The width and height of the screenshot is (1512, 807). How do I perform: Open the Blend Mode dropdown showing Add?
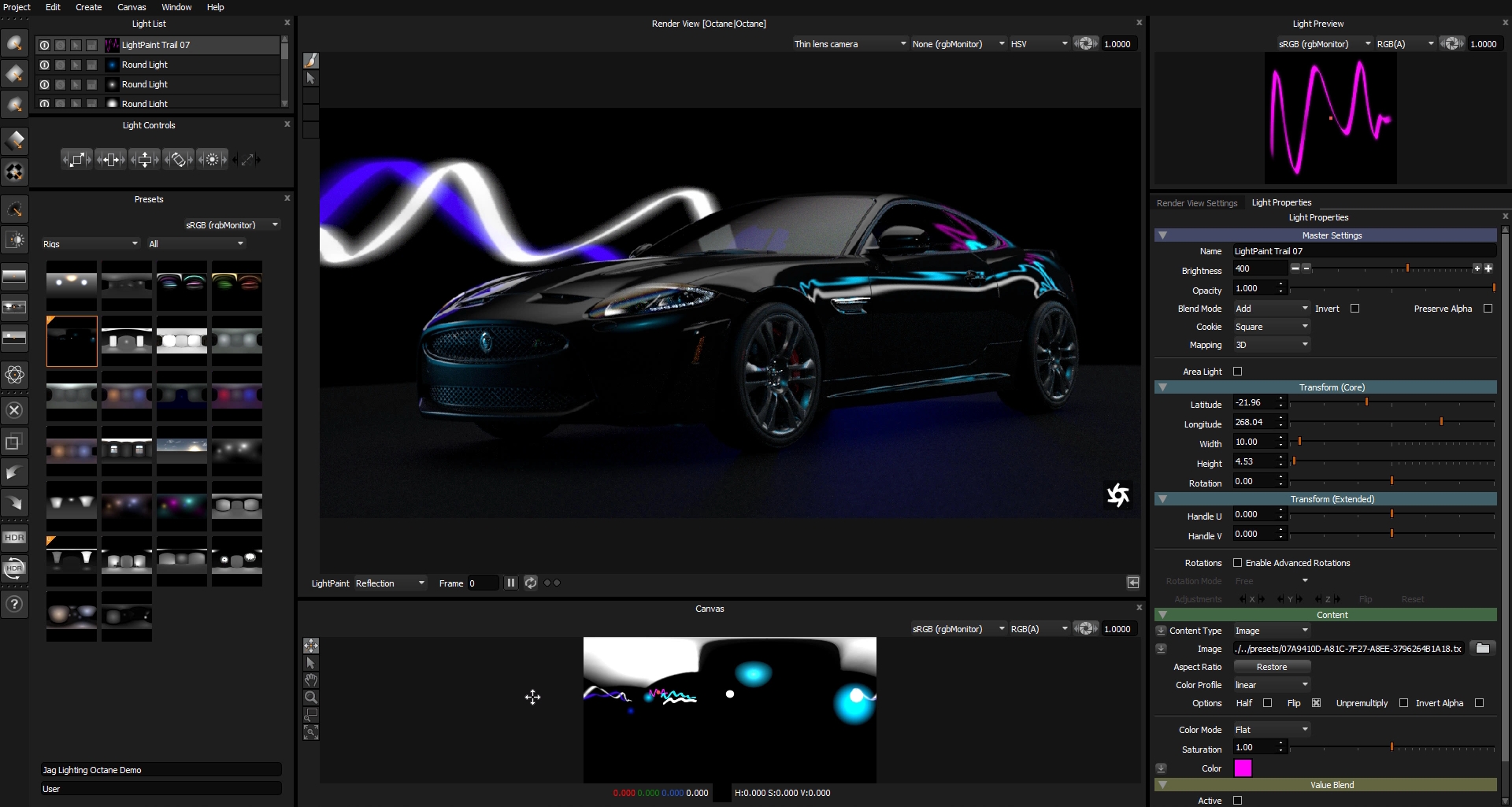pos(1271,308)
